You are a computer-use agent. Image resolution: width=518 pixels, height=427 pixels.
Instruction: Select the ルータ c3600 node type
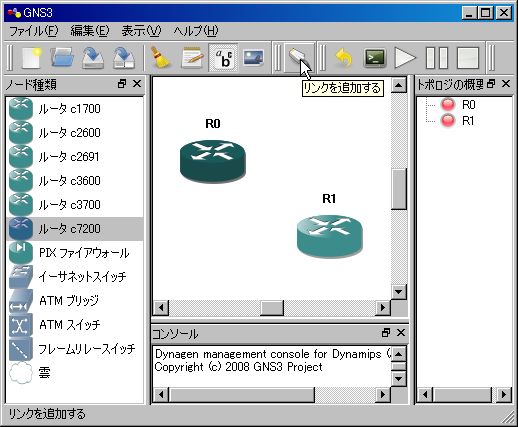pyautogui.click(x=75, y=181)
